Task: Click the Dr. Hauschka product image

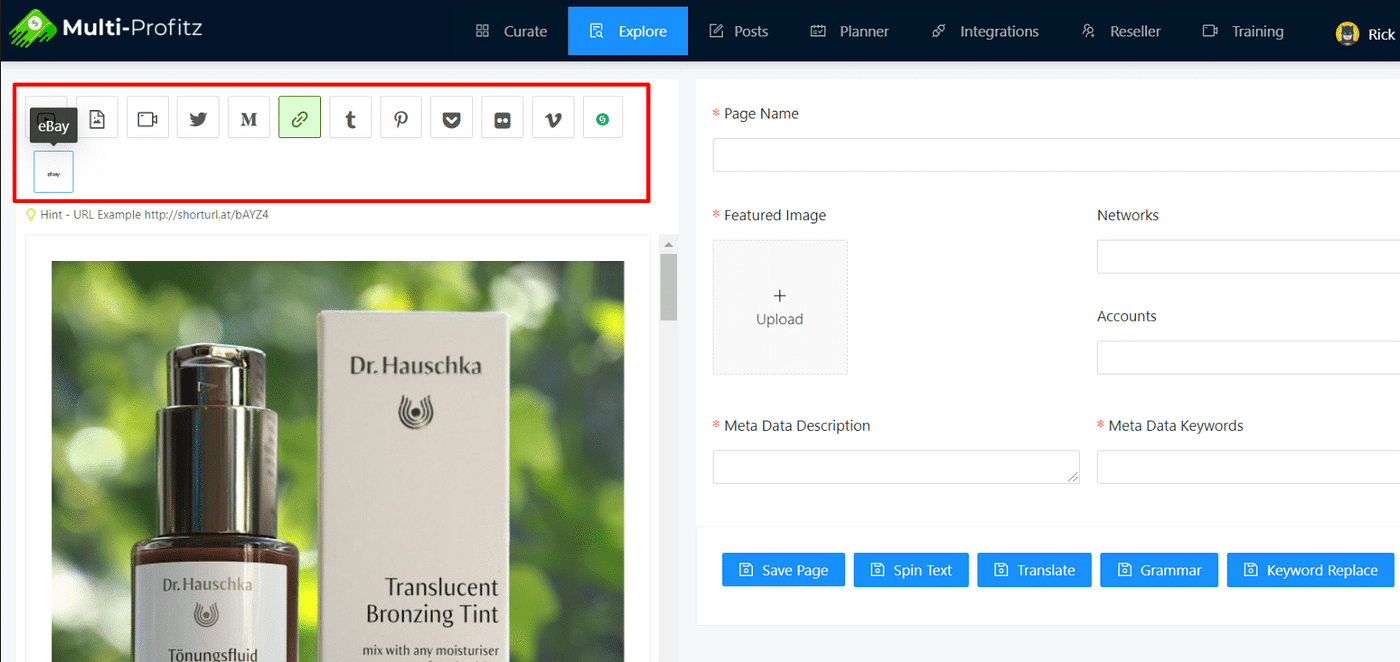Action: point(338,461)
